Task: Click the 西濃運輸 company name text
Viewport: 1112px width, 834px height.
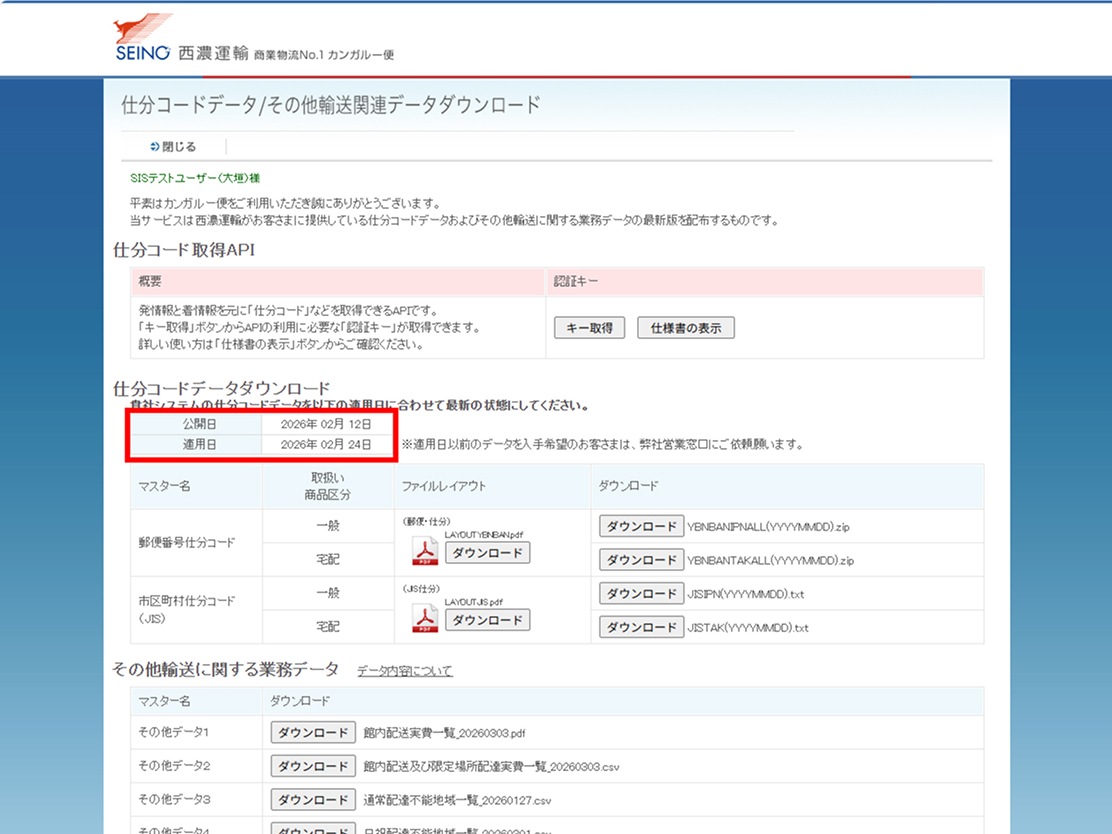Action: coord(213,53)
